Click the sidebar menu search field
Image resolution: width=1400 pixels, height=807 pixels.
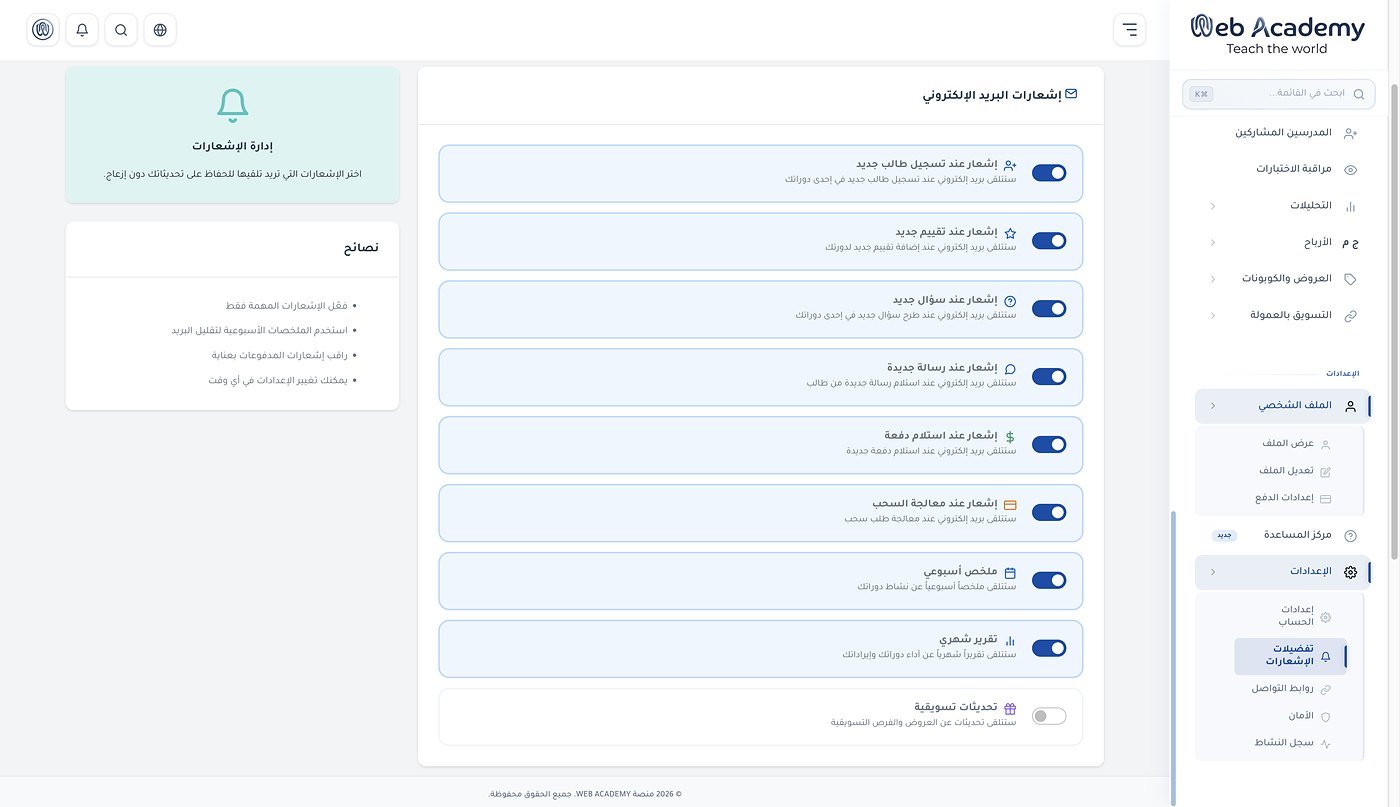pos(1277,94)
